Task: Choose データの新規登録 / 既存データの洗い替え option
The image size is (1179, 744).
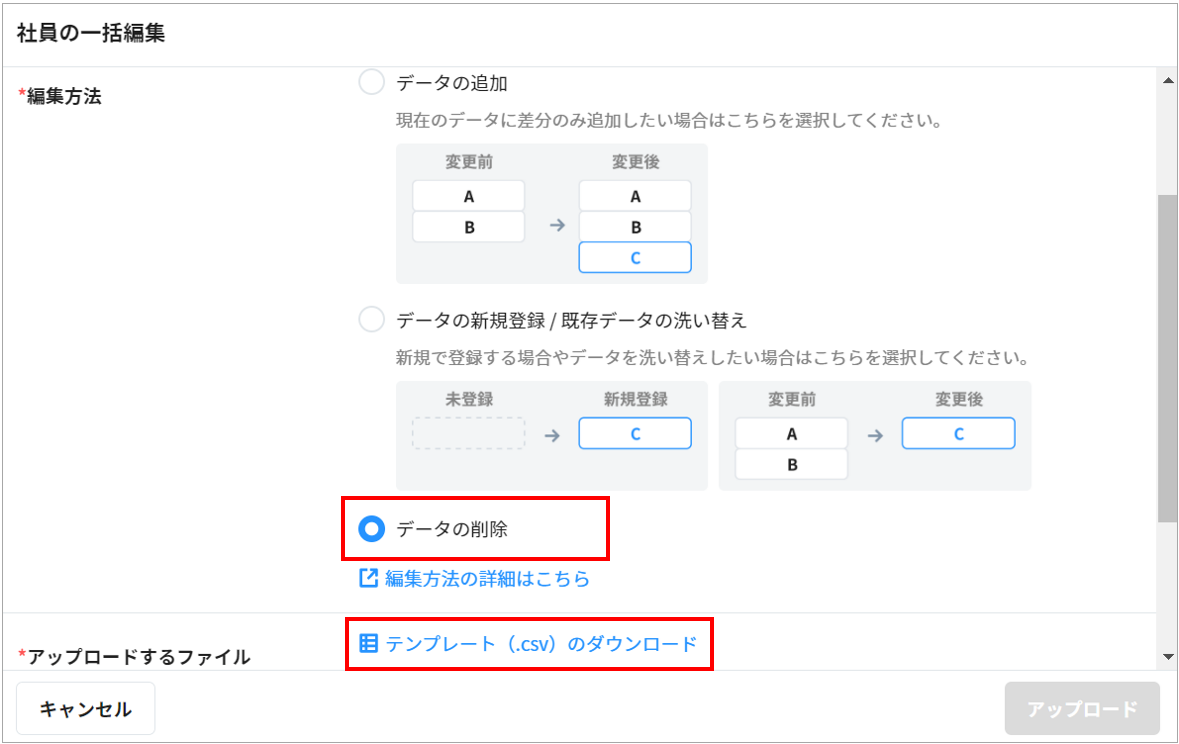Action: [x=371, y=320]
